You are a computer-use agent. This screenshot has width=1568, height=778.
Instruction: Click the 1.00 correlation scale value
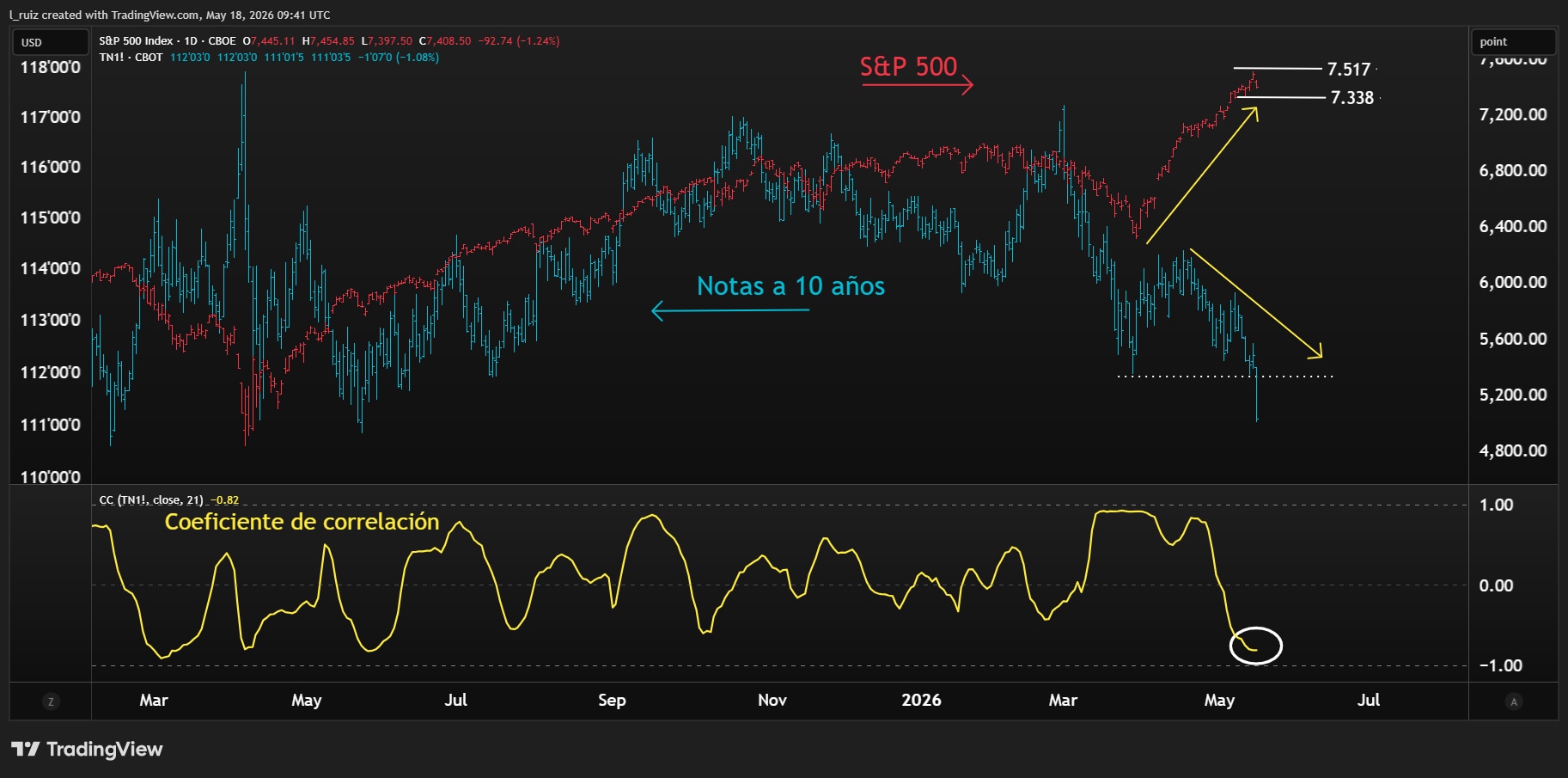(1496, 505)
